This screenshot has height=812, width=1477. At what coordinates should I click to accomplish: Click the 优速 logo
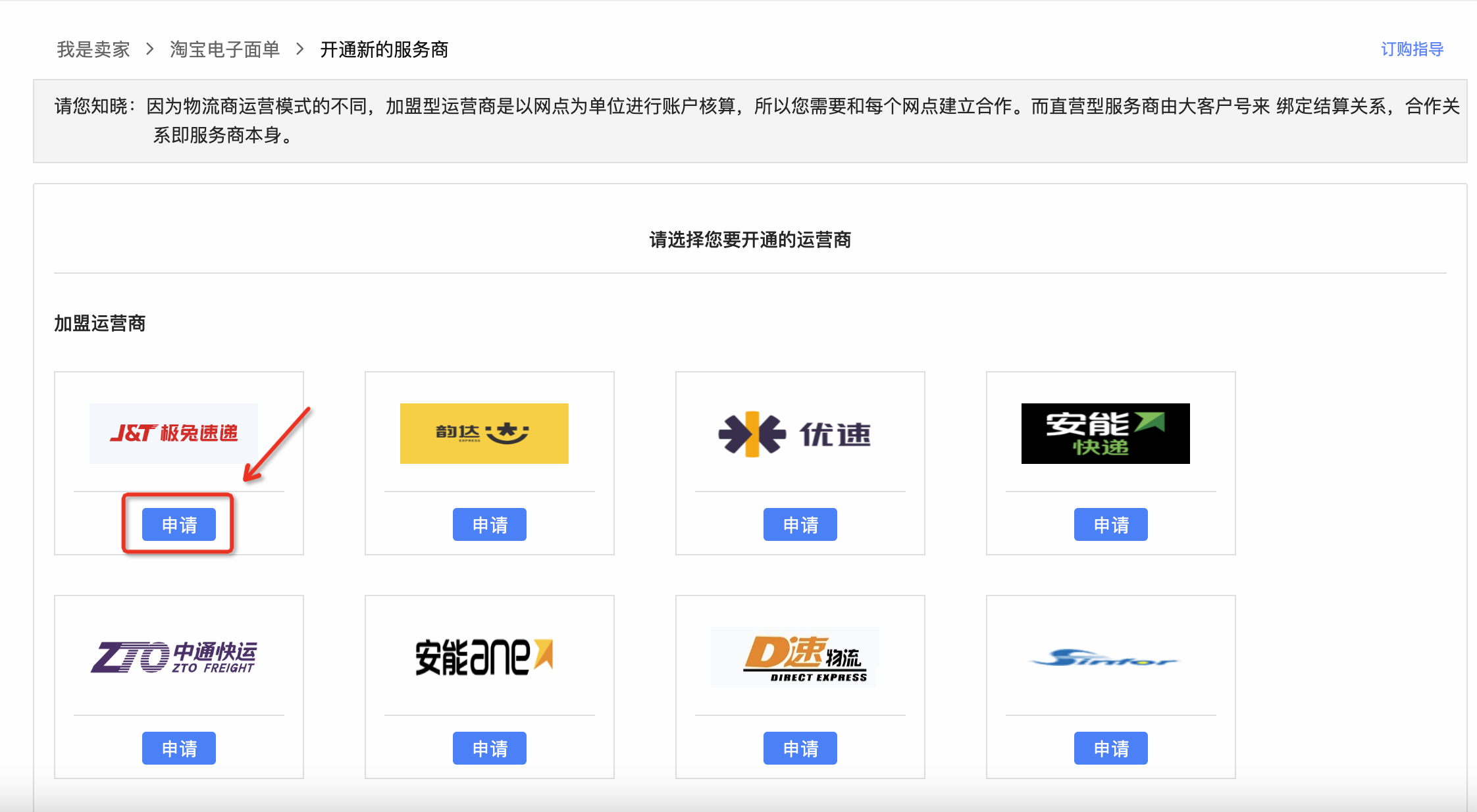click(794, 433)
